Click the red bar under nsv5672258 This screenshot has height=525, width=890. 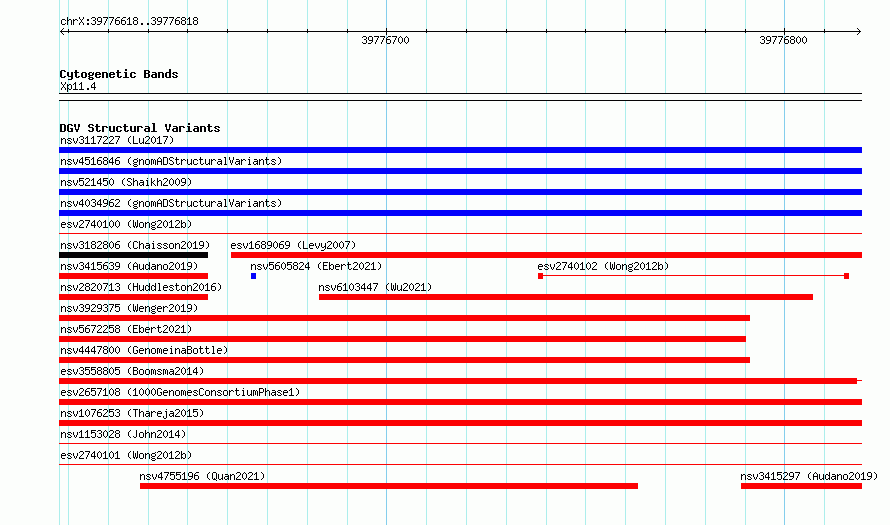[x=402, y=339]
